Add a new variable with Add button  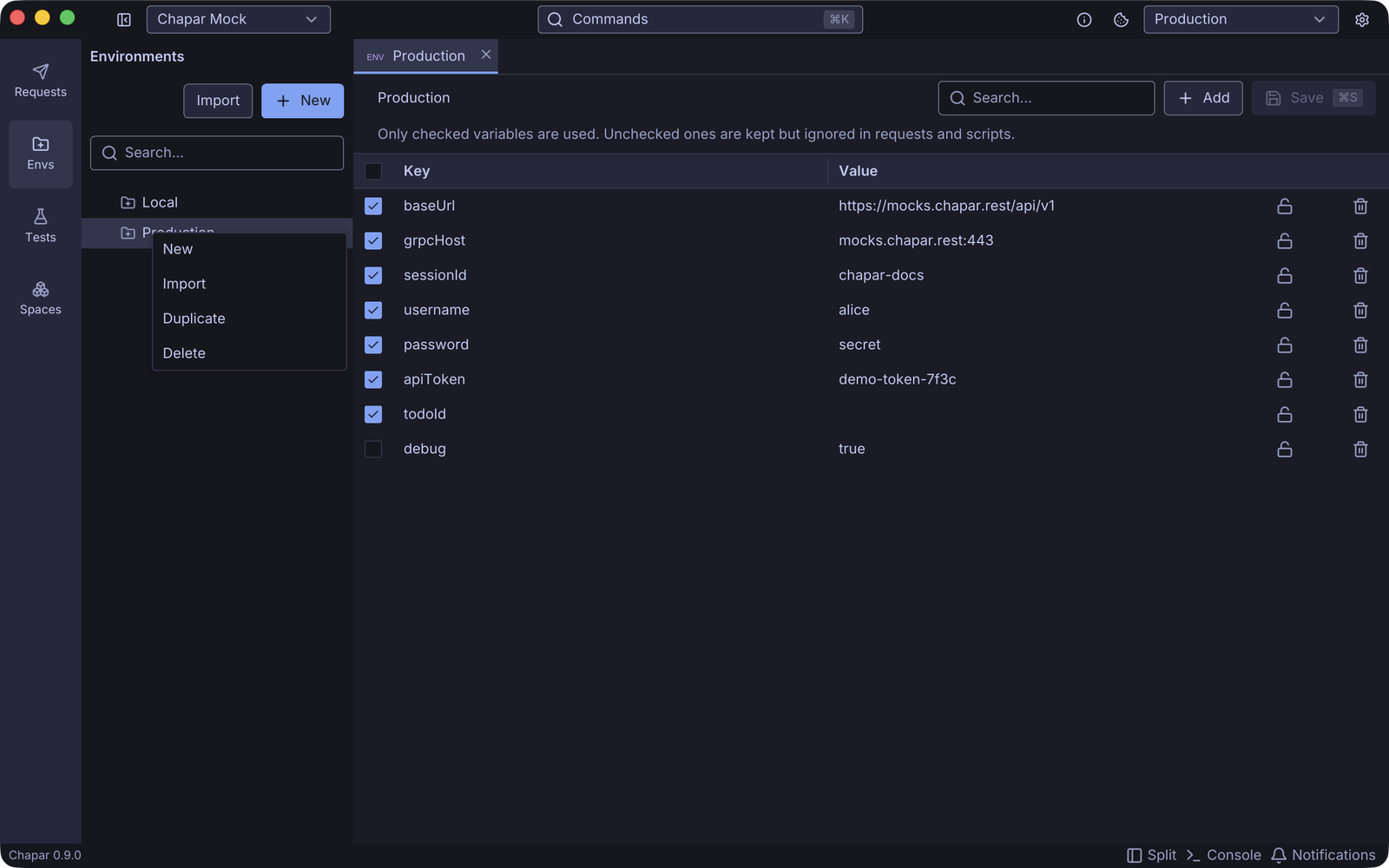(1203, 98)
